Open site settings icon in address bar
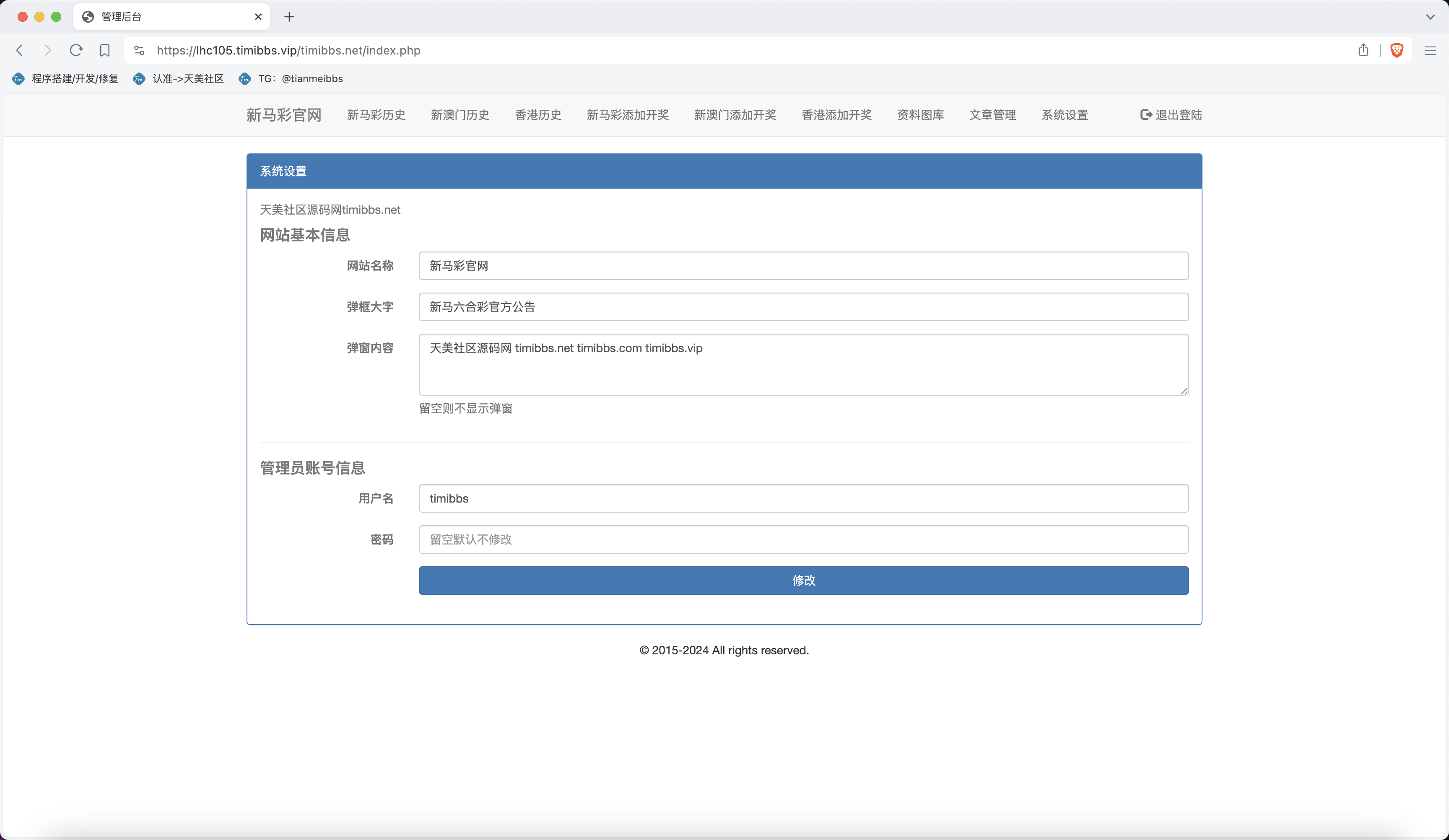Screen dimensions: 1449x840 (x=139, y=50)
